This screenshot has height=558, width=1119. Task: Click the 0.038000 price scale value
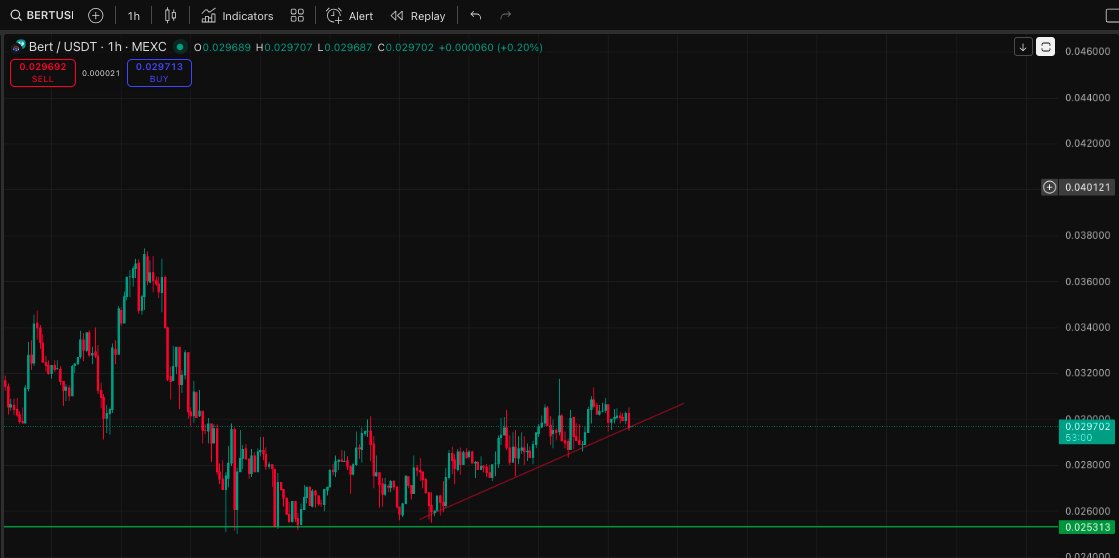1088,235
